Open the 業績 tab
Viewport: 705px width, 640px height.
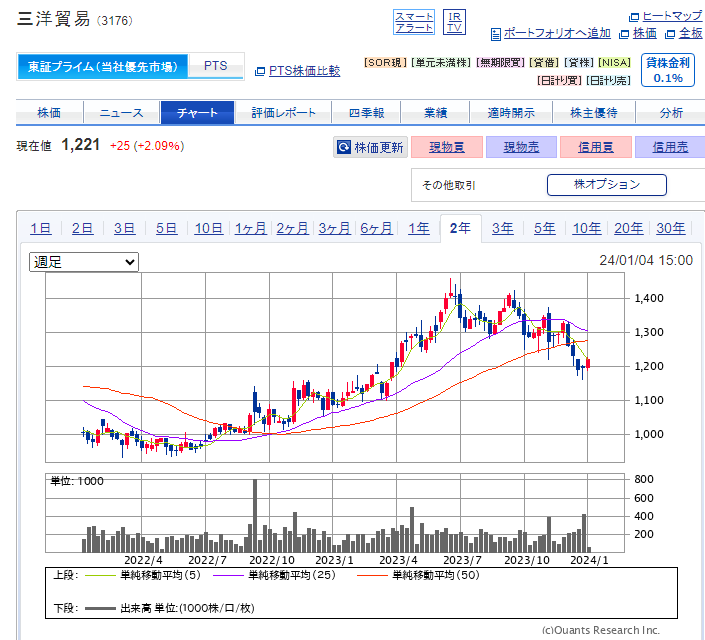435,112
